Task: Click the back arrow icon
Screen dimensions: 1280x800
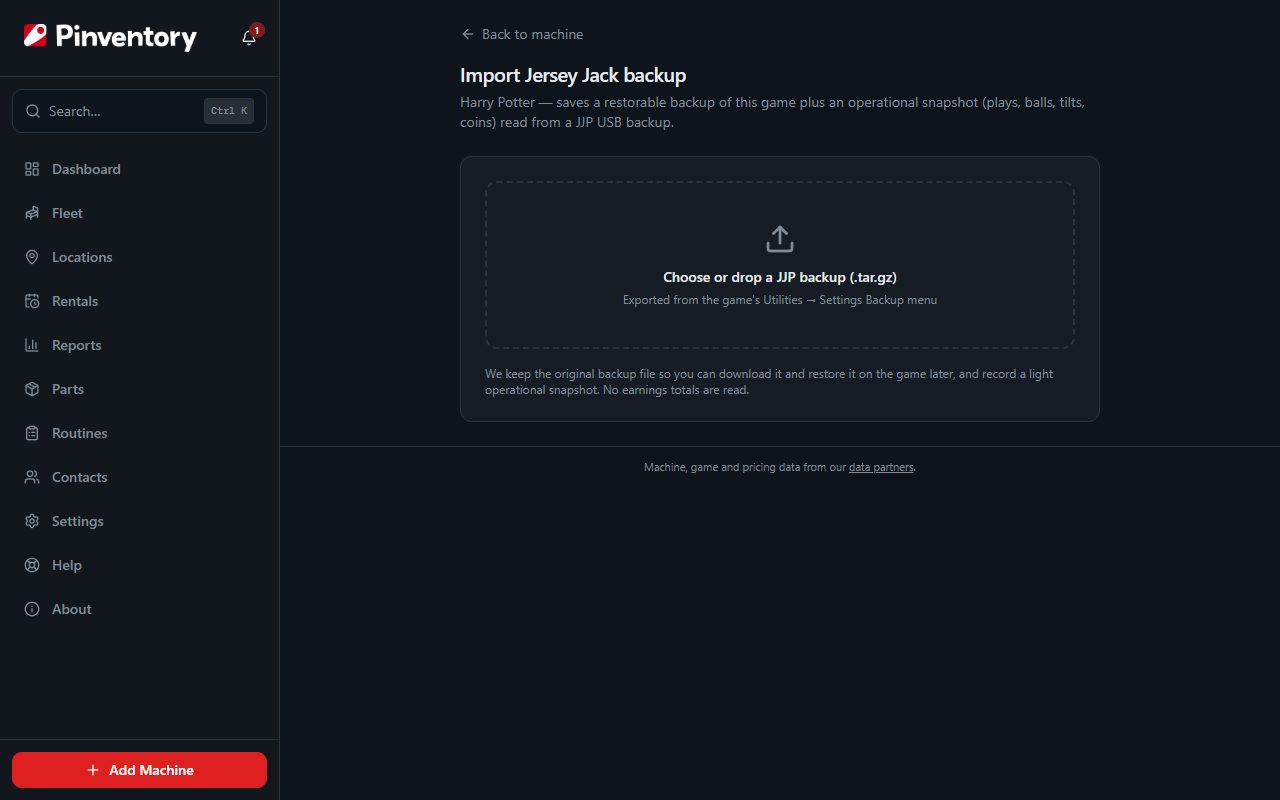Action: click(x=467, y=34)
